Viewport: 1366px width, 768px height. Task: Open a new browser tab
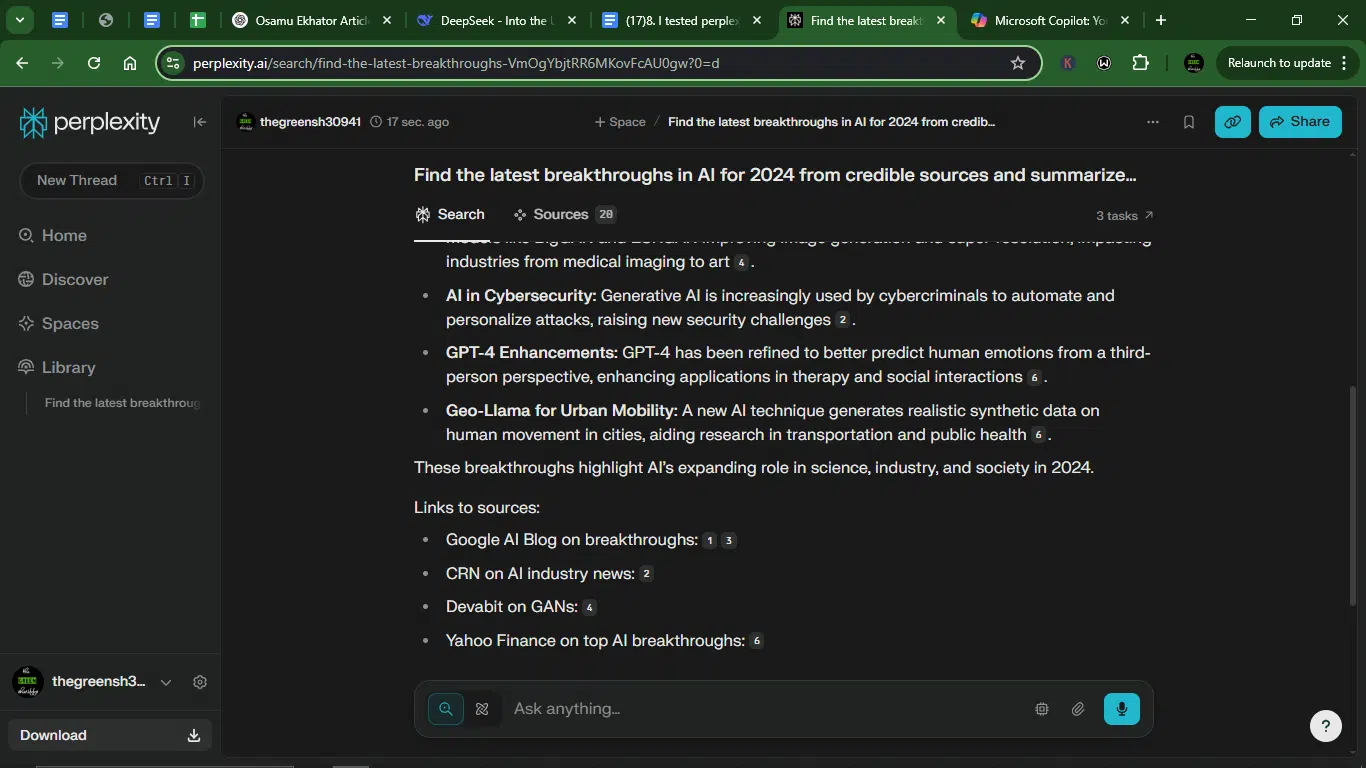1160,20
